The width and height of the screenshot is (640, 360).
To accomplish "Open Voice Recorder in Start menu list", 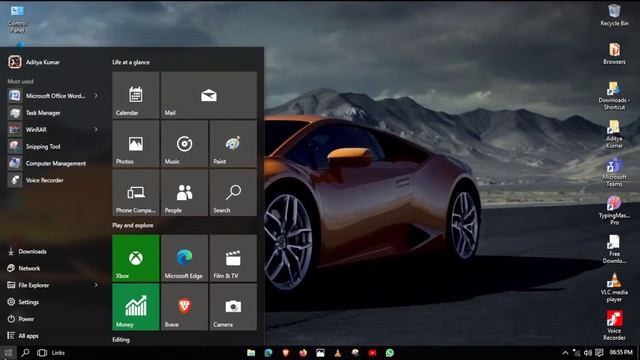I will point(53,180).
